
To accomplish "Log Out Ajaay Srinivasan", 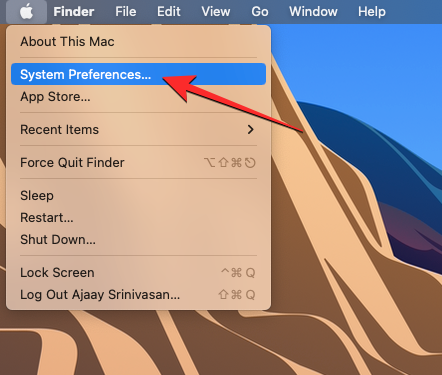I will click(x=138, y=295).
